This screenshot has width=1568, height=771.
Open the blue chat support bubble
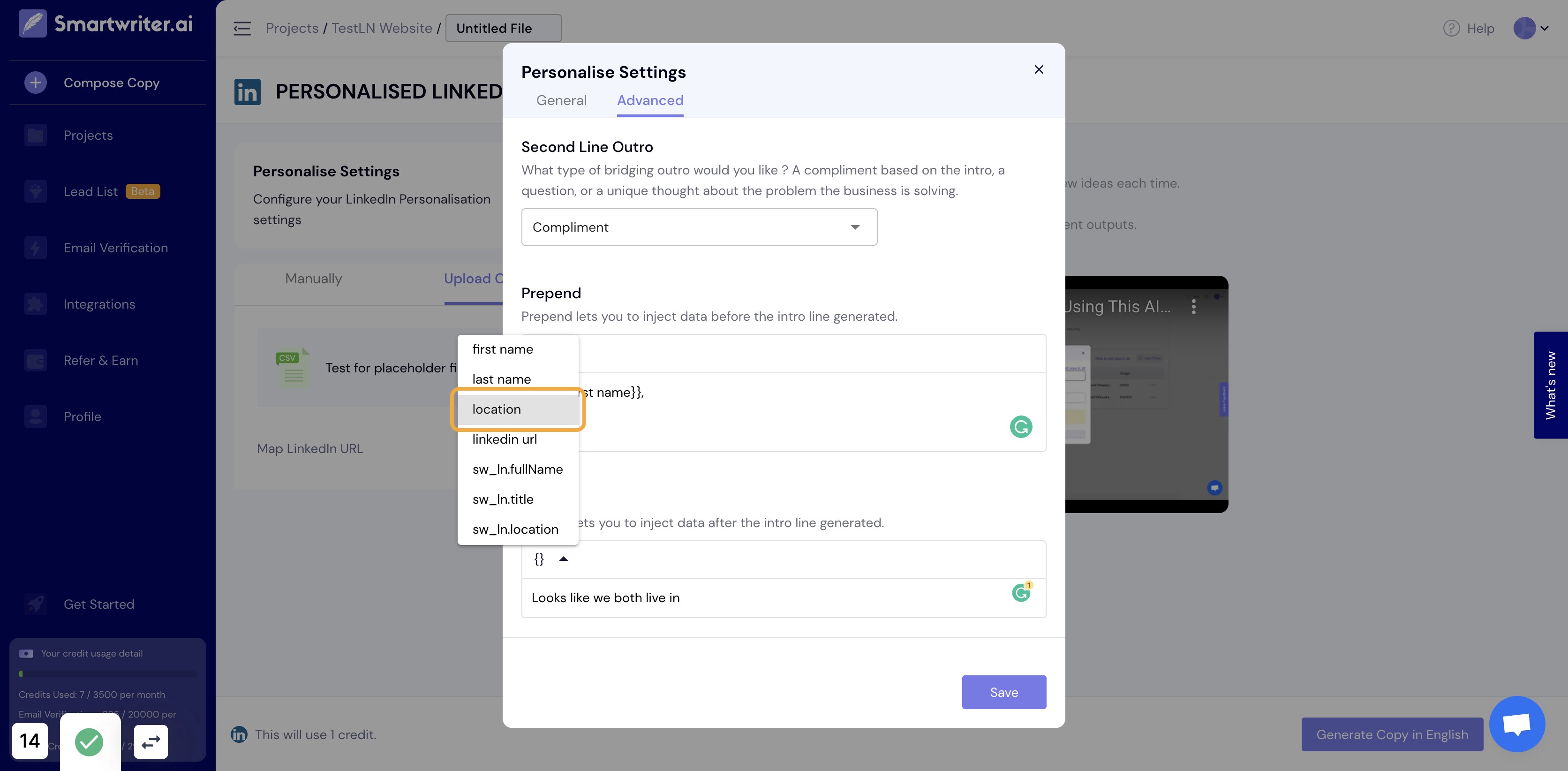pyautogui.click(x=1517, y=724)
